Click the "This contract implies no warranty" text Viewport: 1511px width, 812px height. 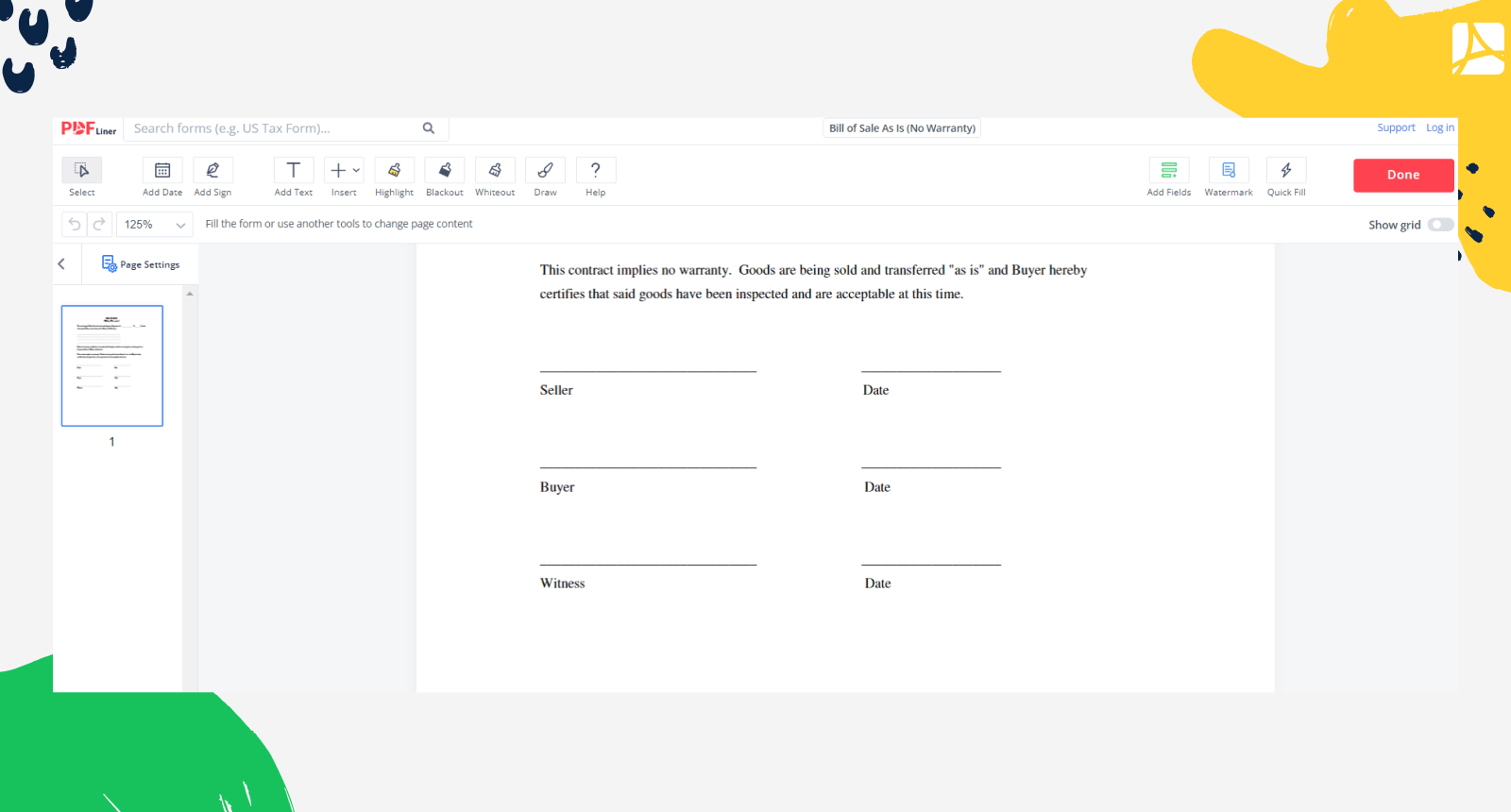click(x=636, y=270)
